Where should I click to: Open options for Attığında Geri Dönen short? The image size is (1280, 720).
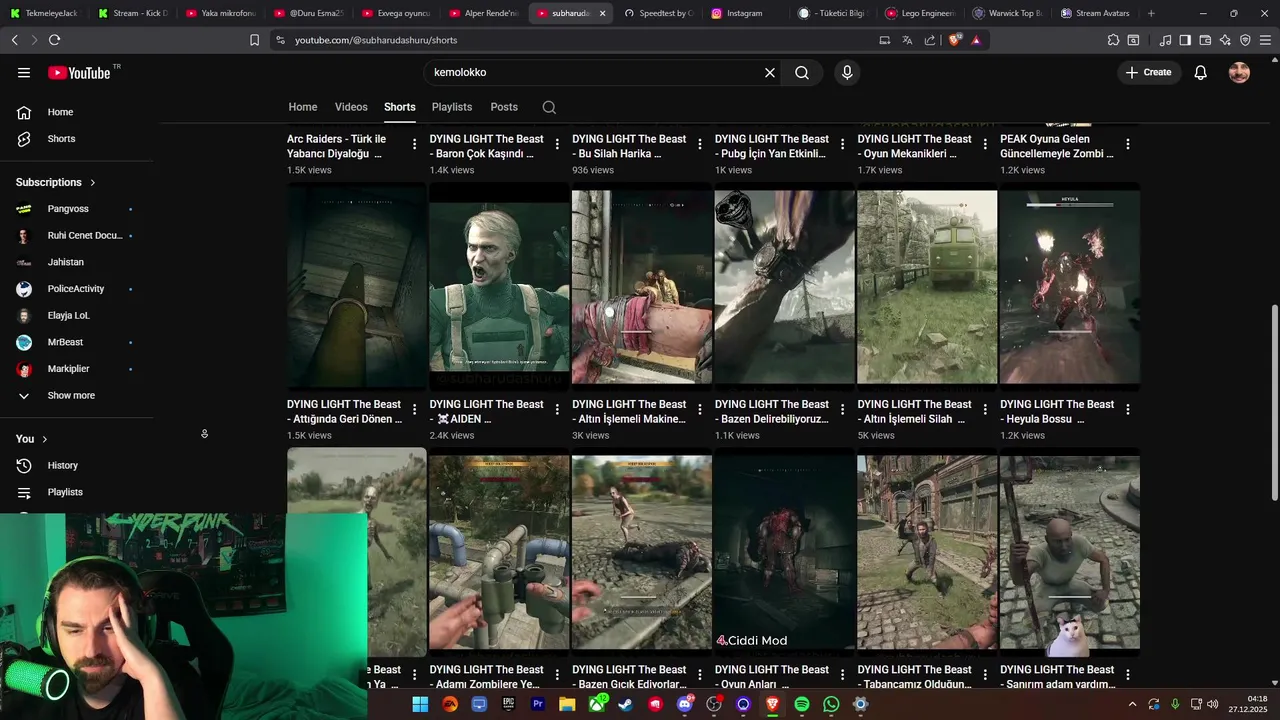coord(414,410)
